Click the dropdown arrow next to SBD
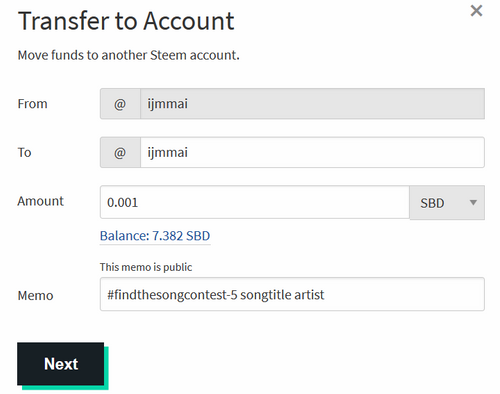Screen dimensions: 500x394 click(473, 202)
